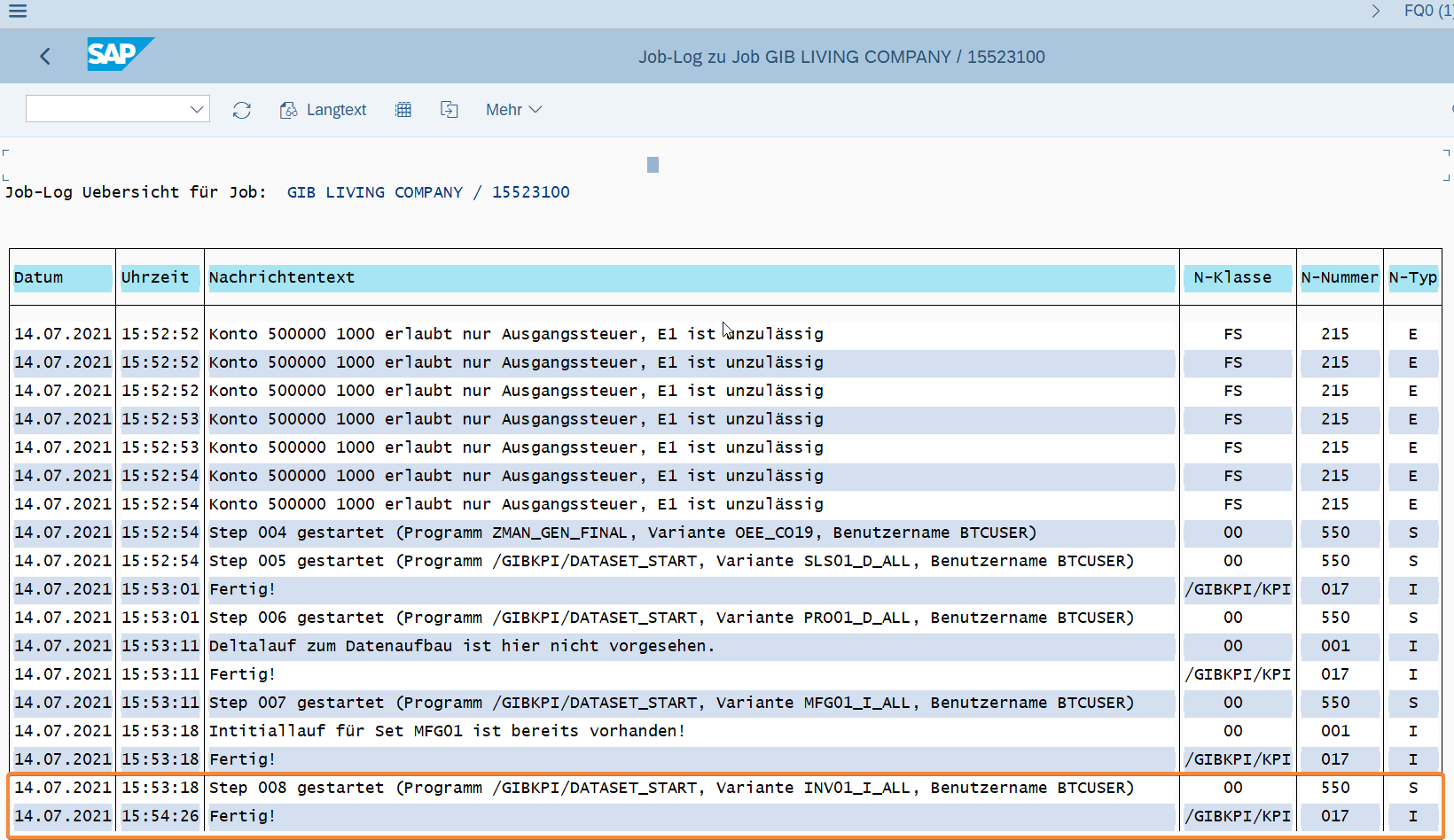Open Langtext for the selected message

coord(324,110)
